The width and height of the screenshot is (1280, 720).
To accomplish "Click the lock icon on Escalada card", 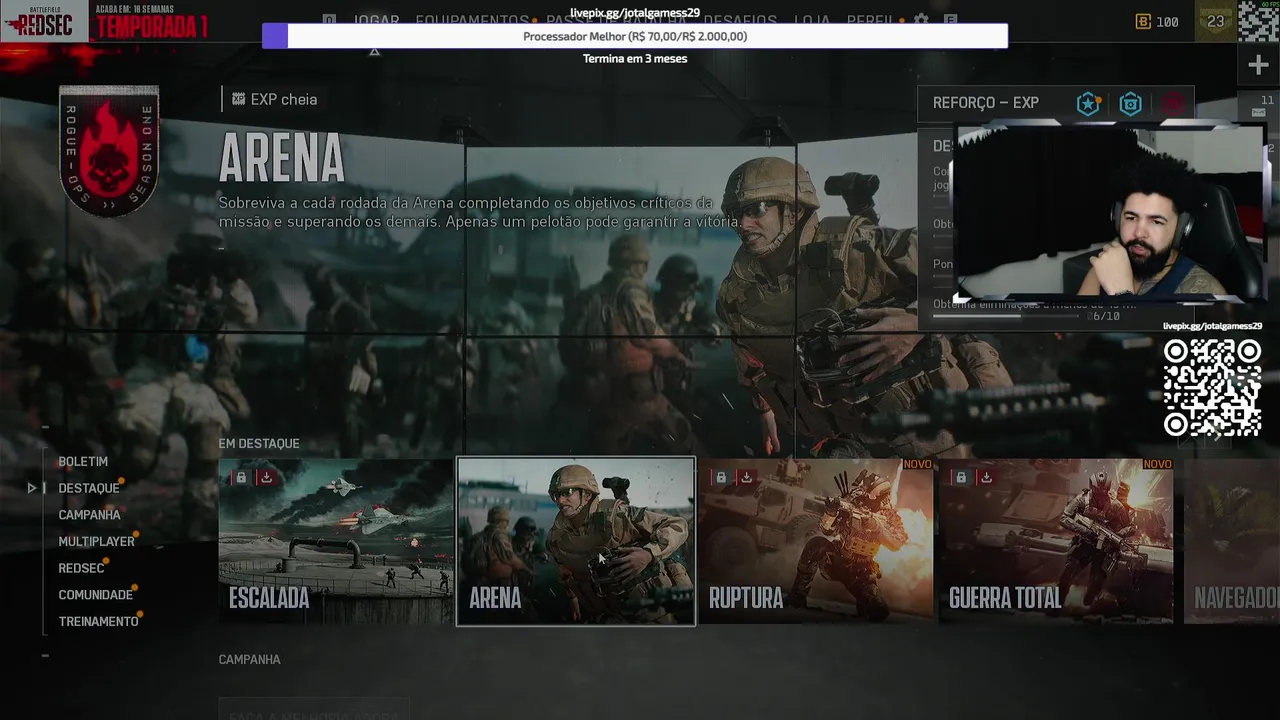I will (x=241, y=478).
